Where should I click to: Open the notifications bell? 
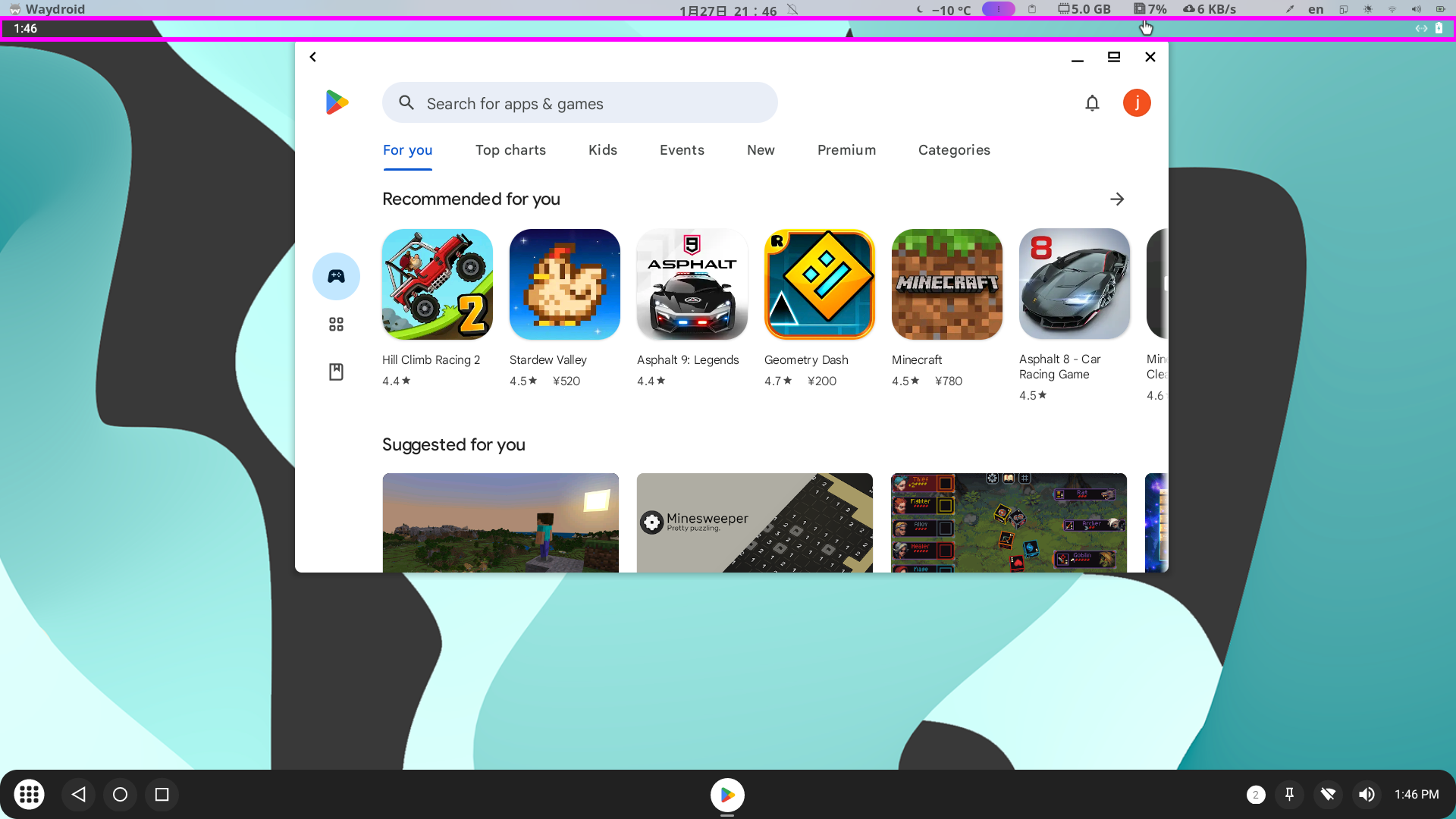pyautogui.click(x=1092, y=103)
